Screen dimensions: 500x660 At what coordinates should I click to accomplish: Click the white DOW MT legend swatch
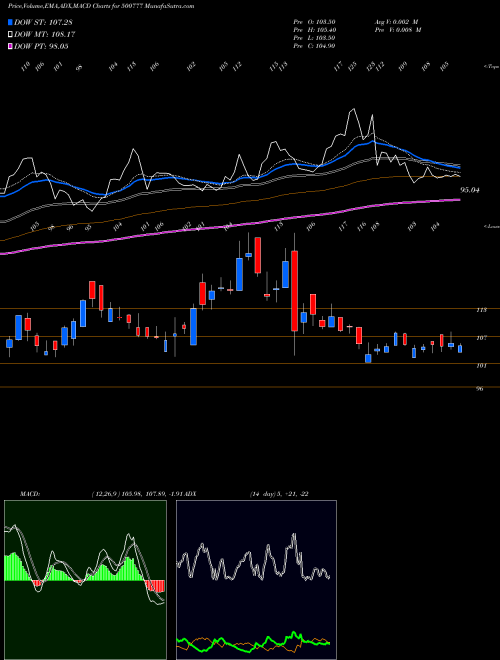pos(10,34)
